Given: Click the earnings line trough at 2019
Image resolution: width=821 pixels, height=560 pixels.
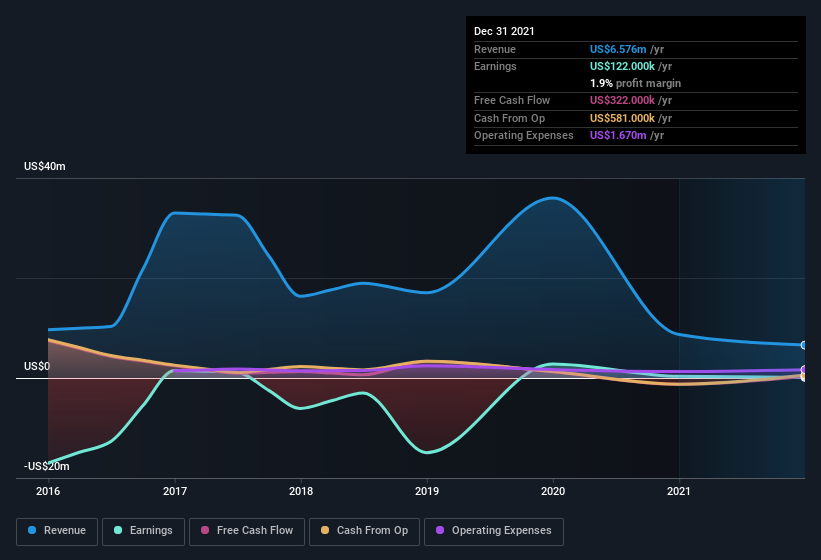Looking at the screenshot, I should pos(427,452).
